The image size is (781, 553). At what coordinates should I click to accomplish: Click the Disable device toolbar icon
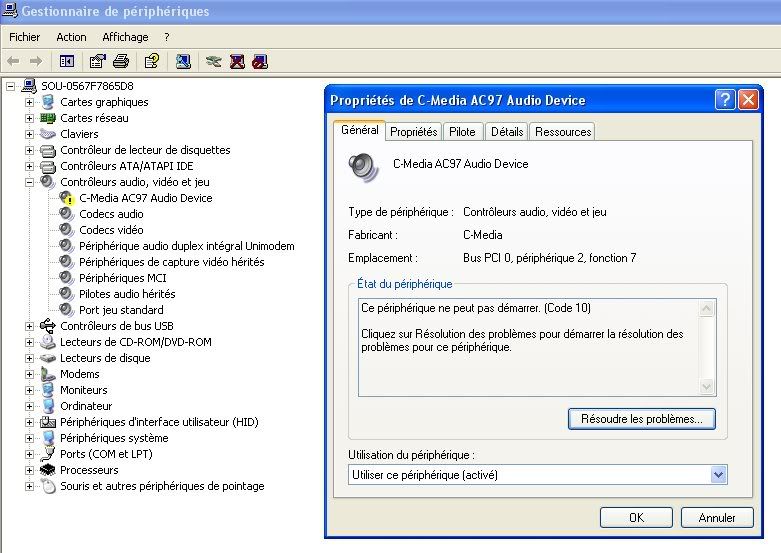tap(260, 61)
